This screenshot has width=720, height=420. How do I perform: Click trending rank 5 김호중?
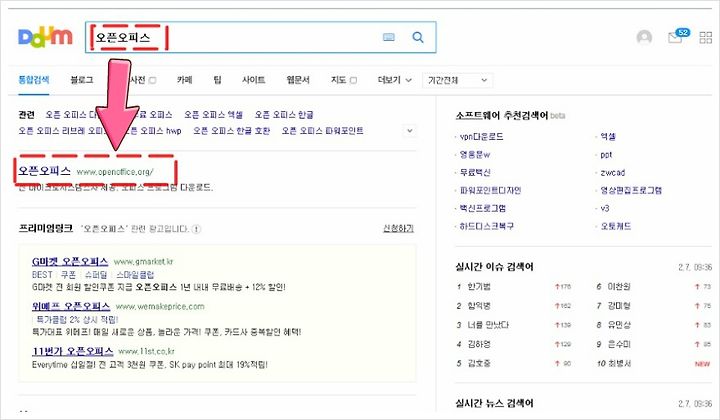[479, 363]
